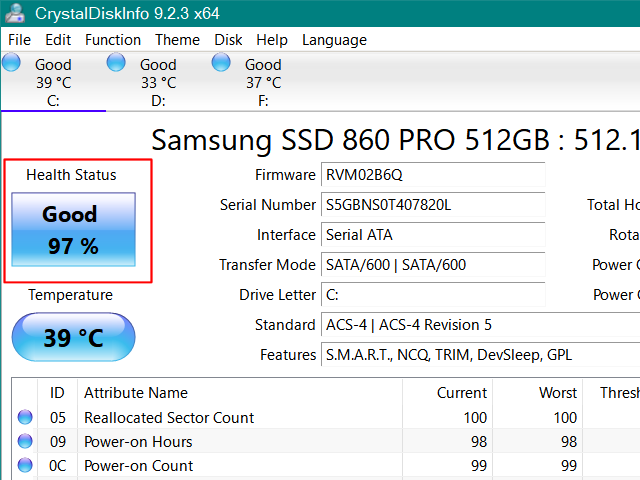Open the Edit menu
The height and width of the screenshot is (480, 640).
(x=58, y=40)
